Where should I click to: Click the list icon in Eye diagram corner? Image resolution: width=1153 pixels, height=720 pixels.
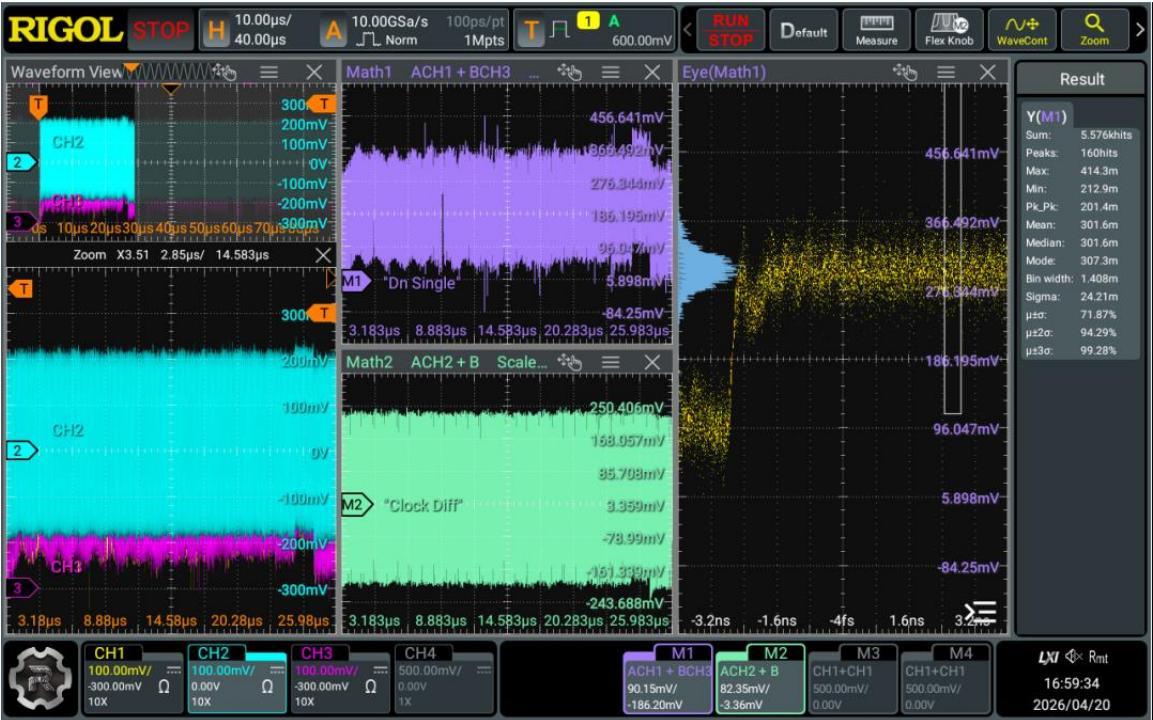click(x=981, y=612)
